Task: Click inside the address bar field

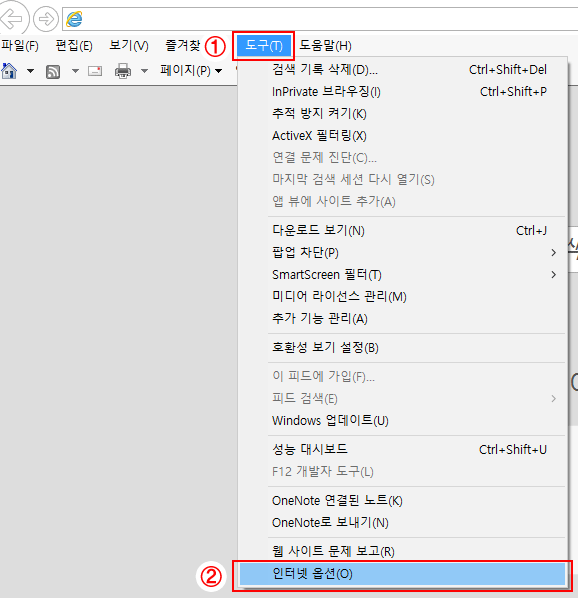Action: click(328, 19)
